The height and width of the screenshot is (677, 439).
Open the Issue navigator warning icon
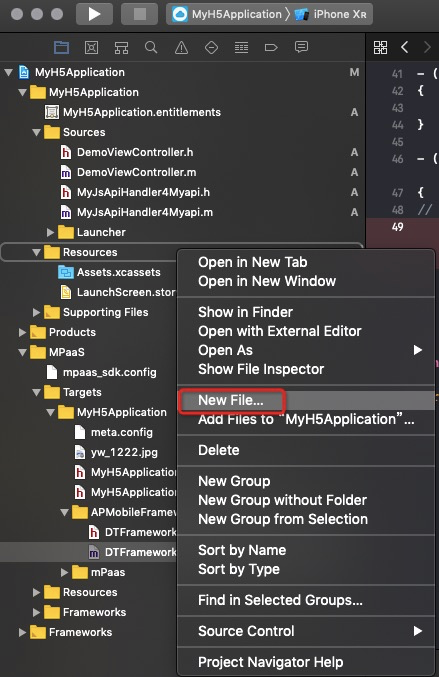click(x=181, y=47)
